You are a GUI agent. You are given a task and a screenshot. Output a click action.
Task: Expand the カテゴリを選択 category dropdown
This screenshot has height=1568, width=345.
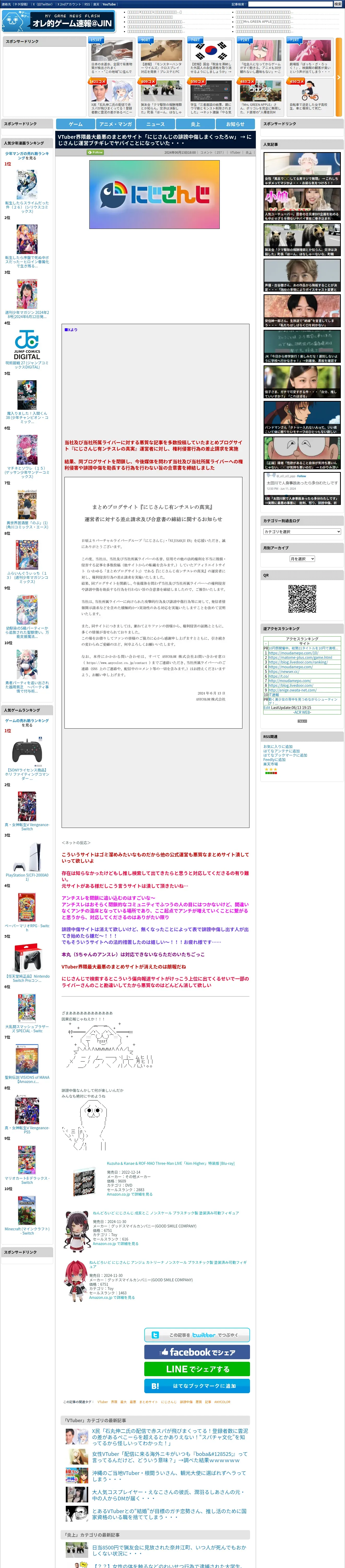pos(302,531)
